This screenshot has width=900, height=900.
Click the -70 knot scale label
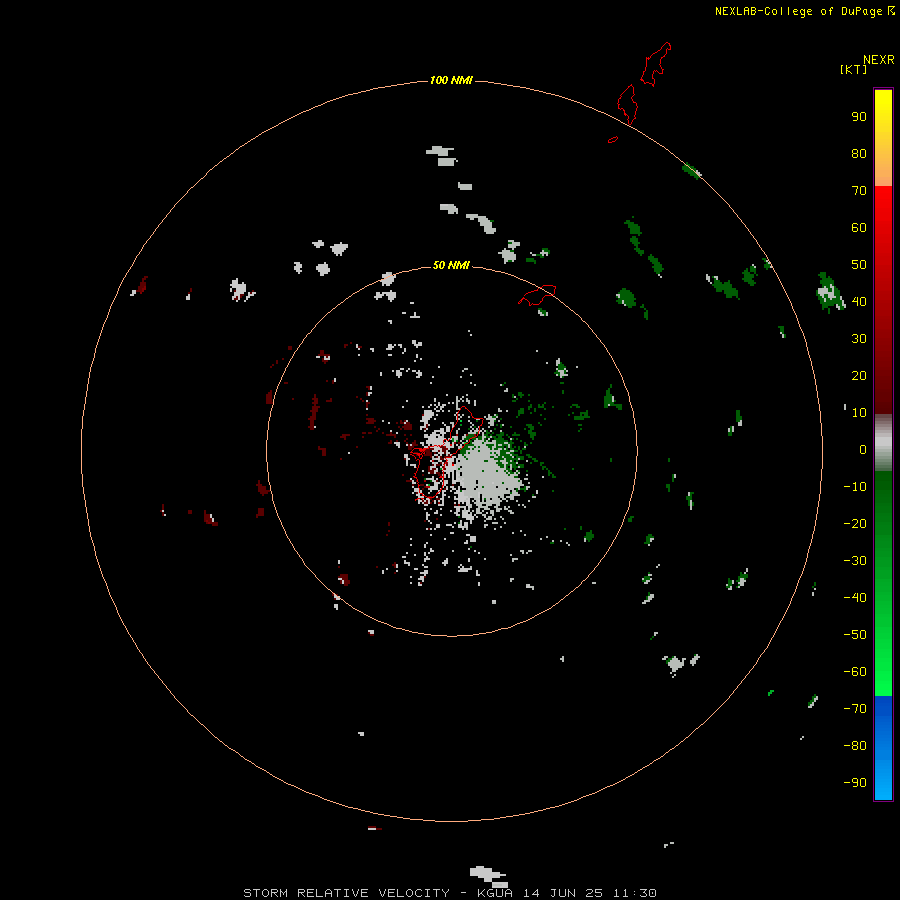pyautogui.click(x=855, y=708)
